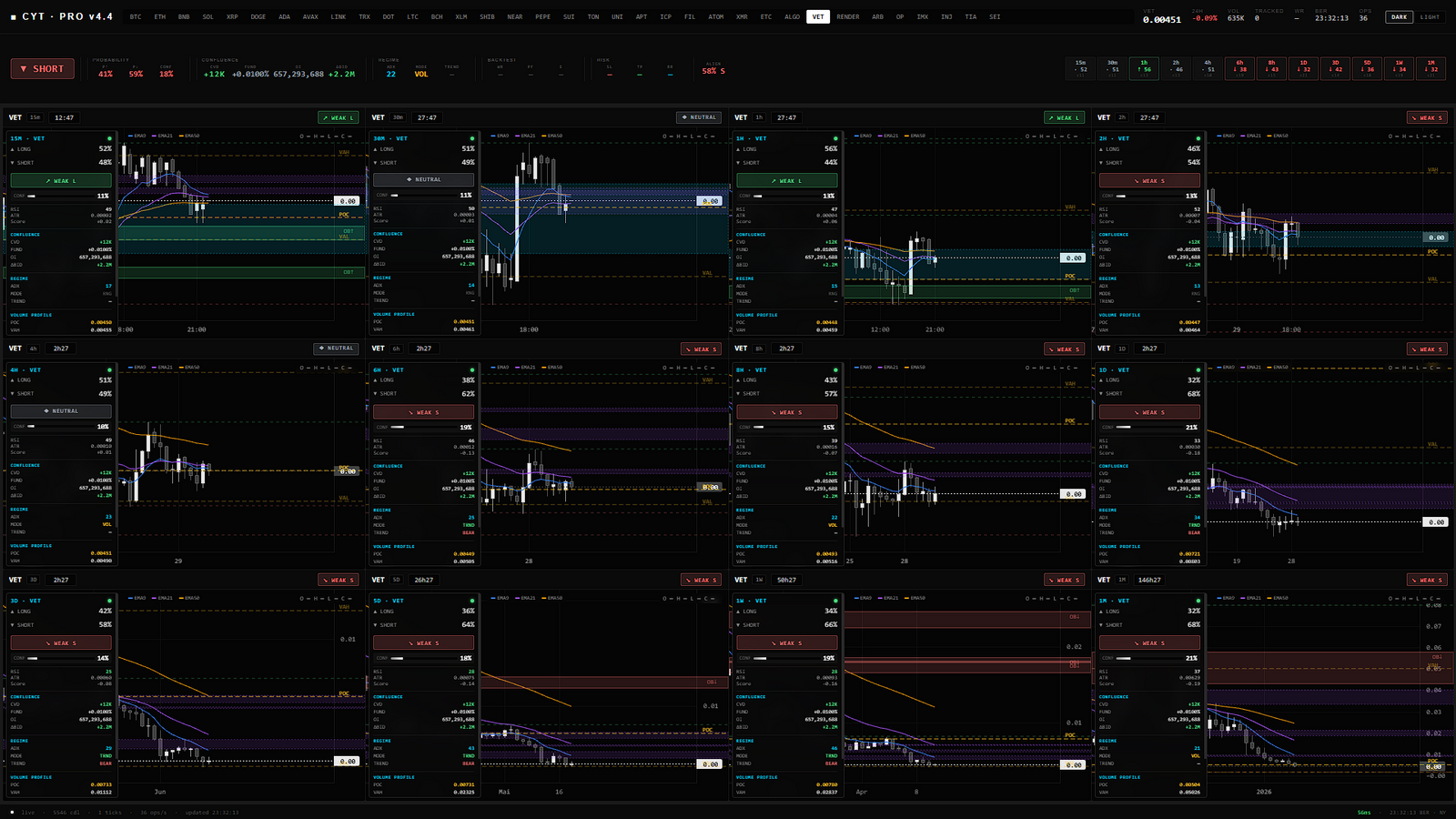The image size is (1456, 819).
Task: Click the CYT PRO logo square
Action: click(x=13, y=17)
